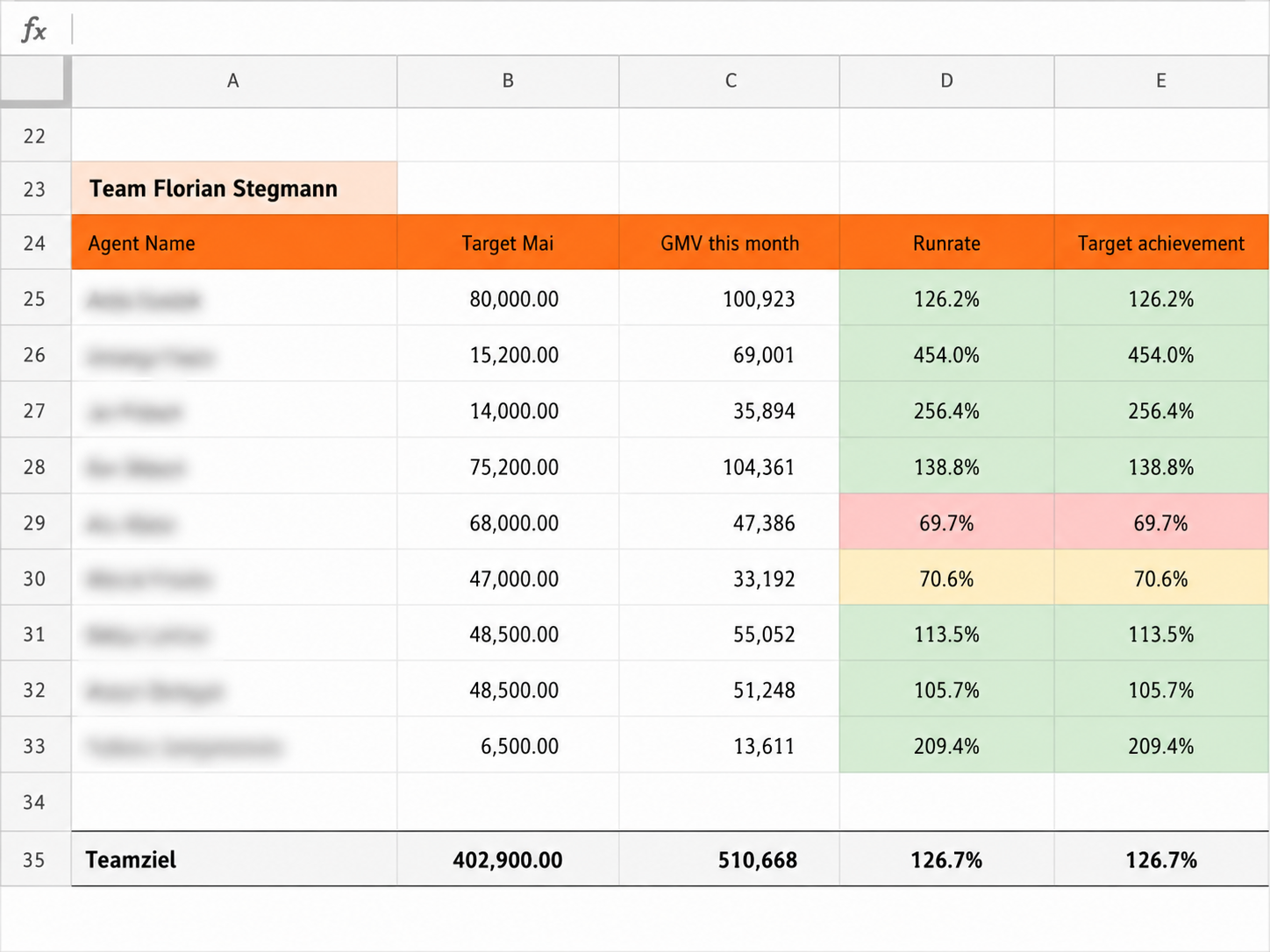This screenshot has width=1270, height=952.
Task: Select the 68,000.00 target cell
Action: 508,522
